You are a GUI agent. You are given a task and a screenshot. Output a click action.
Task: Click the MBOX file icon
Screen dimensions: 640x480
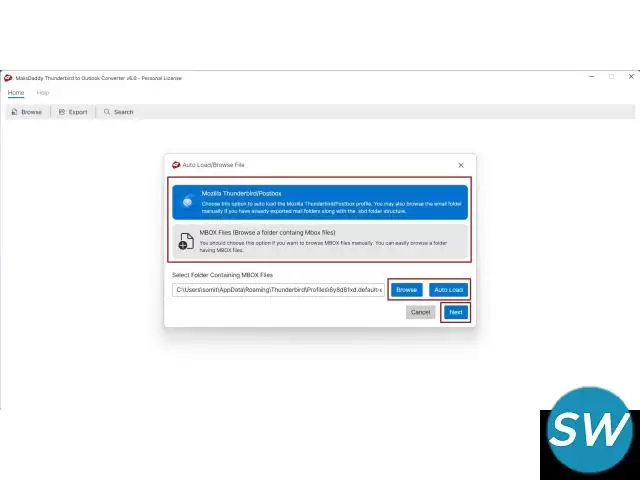pos(186,241)
